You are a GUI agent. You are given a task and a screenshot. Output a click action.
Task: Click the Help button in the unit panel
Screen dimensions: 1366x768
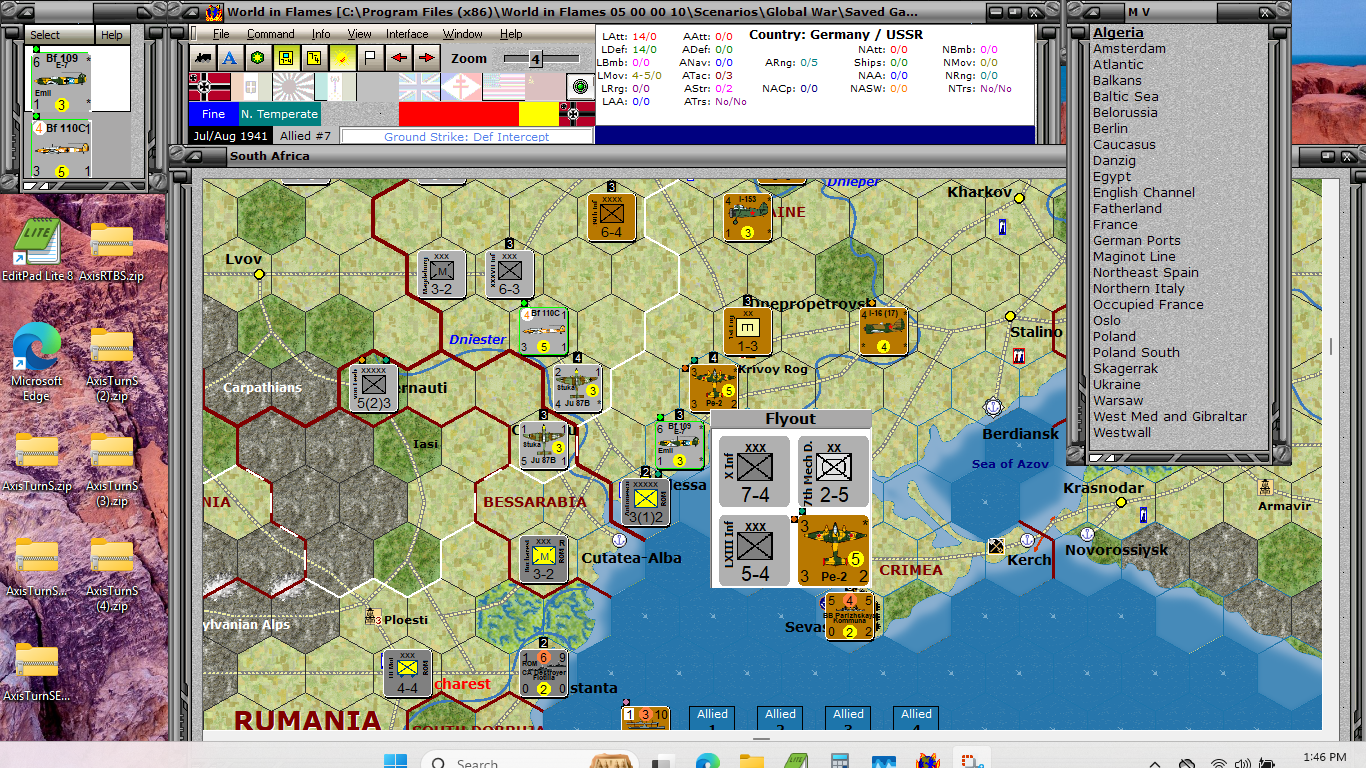(x=112, y=35)
